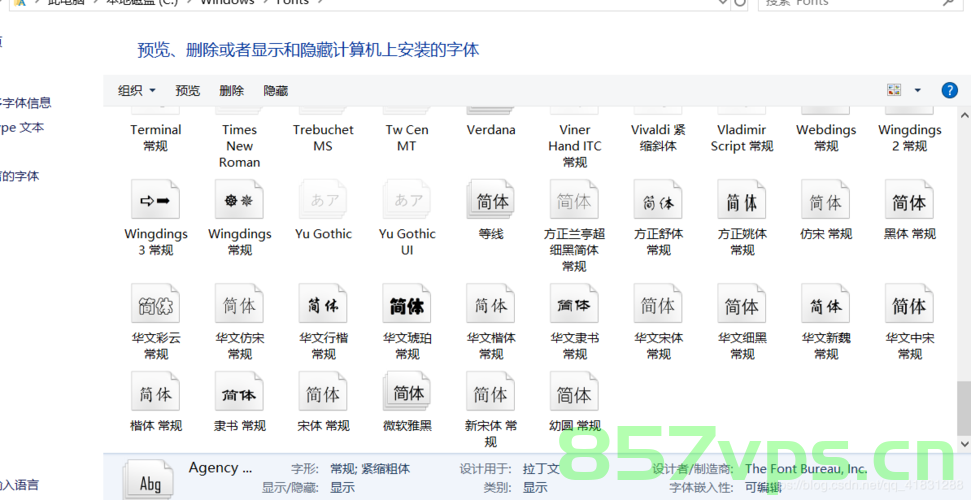Select the 等线 font family icon
Viewport: 971px width, 500px height.
click(490, 200)
